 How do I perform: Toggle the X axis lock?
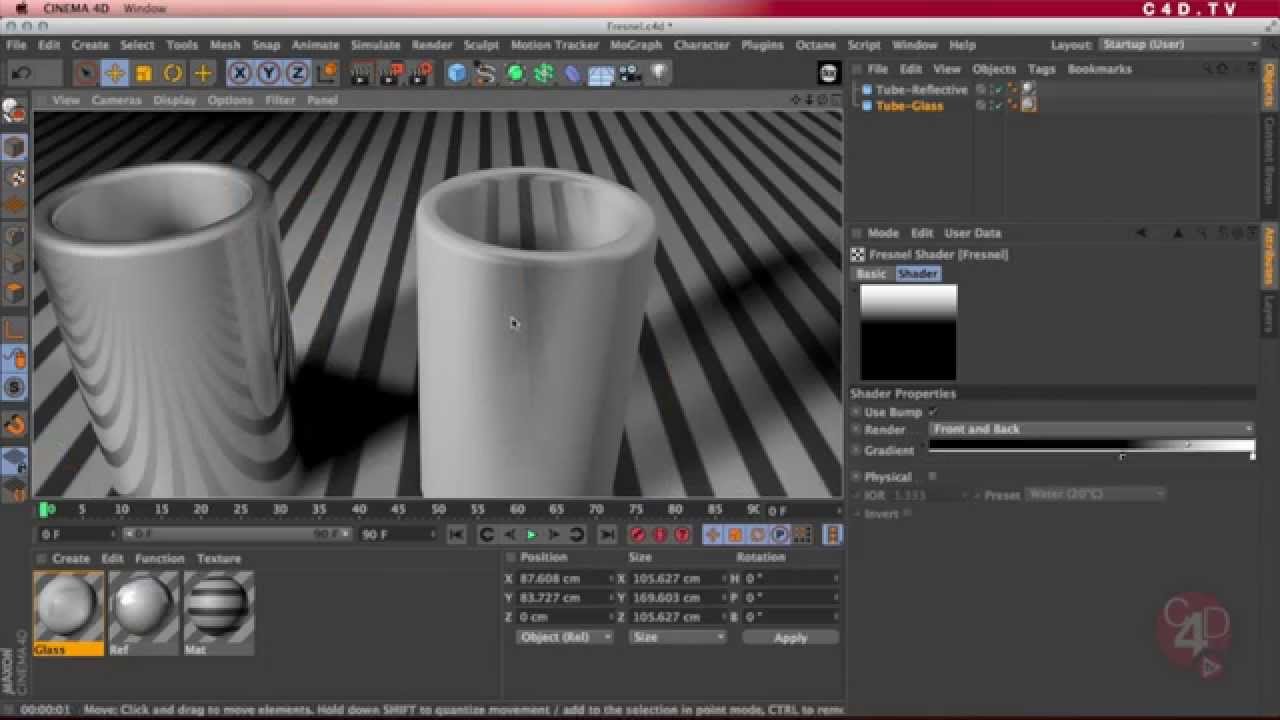pos(240,73)
